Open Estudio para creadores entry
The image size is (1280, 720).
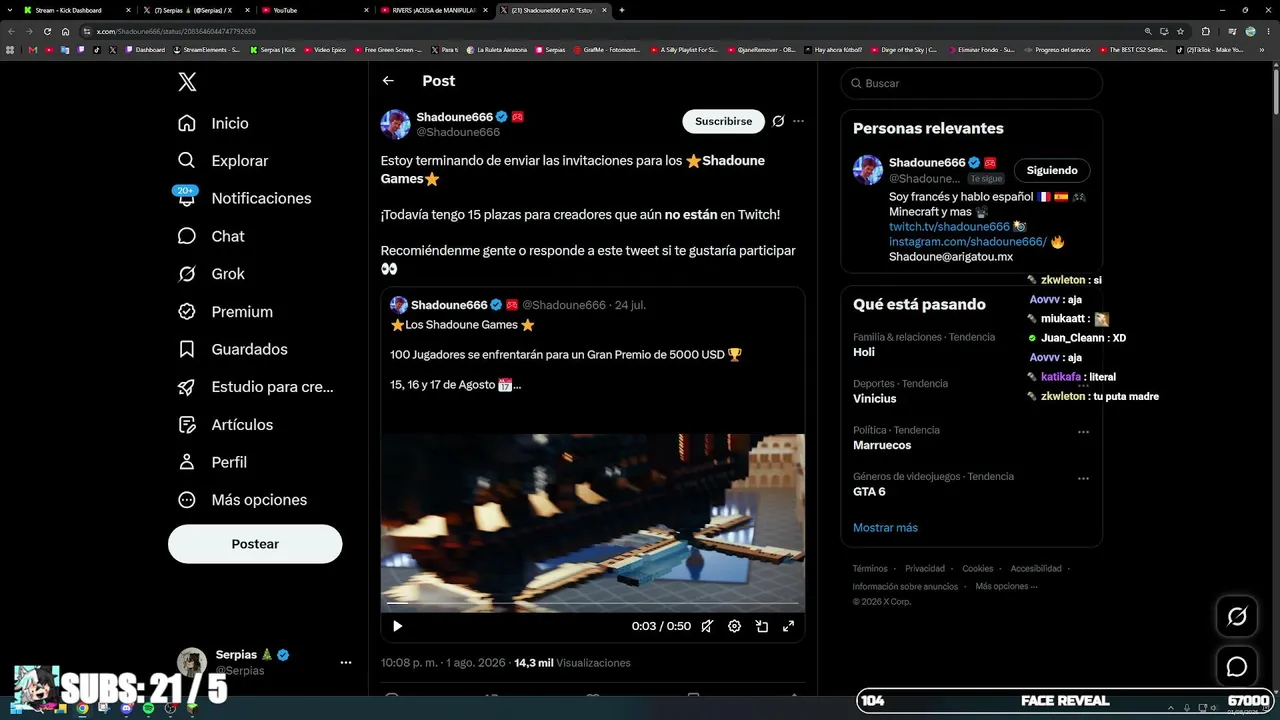255,387
